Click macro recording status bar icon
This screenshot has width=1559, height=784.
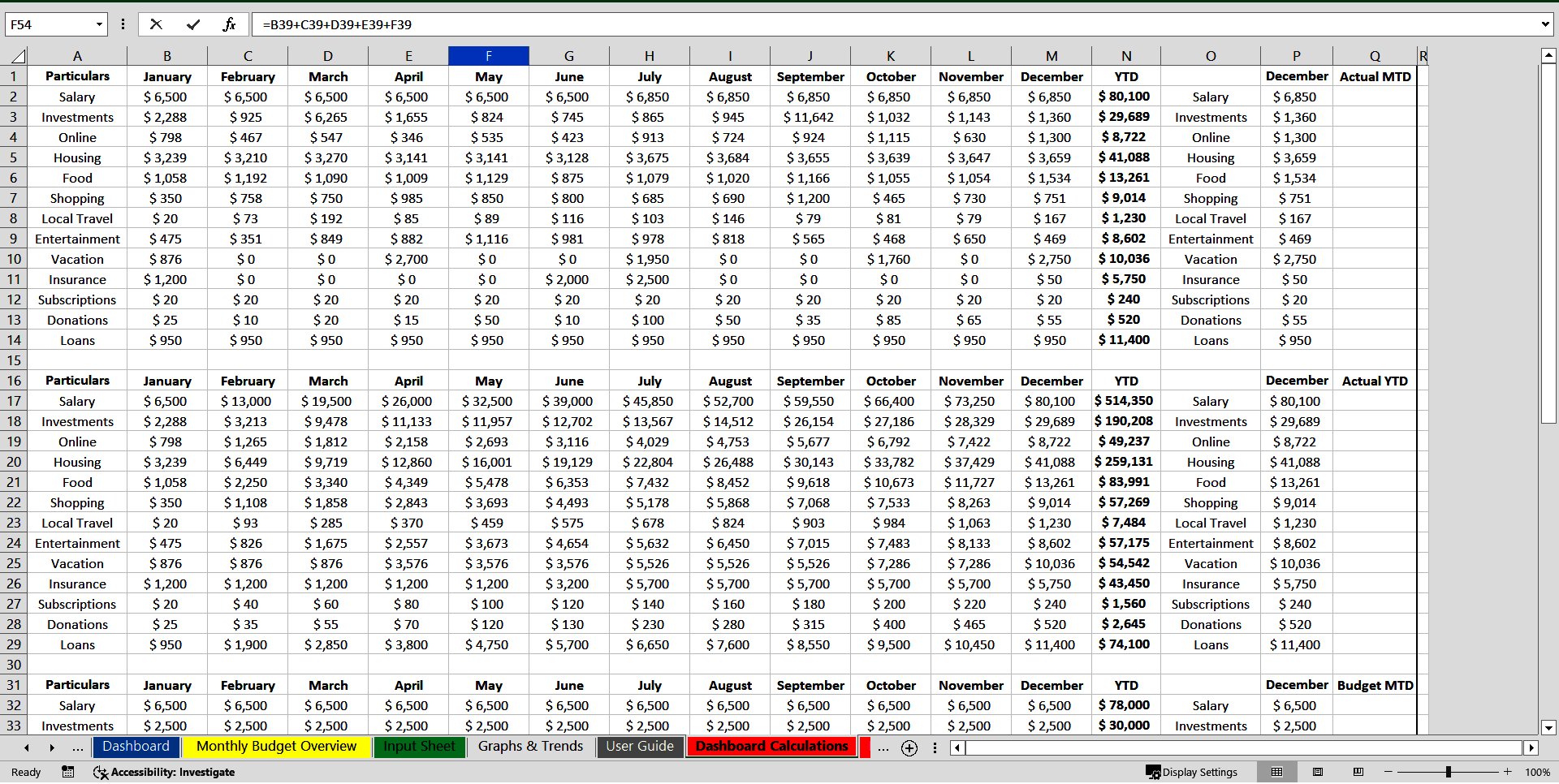68,772
